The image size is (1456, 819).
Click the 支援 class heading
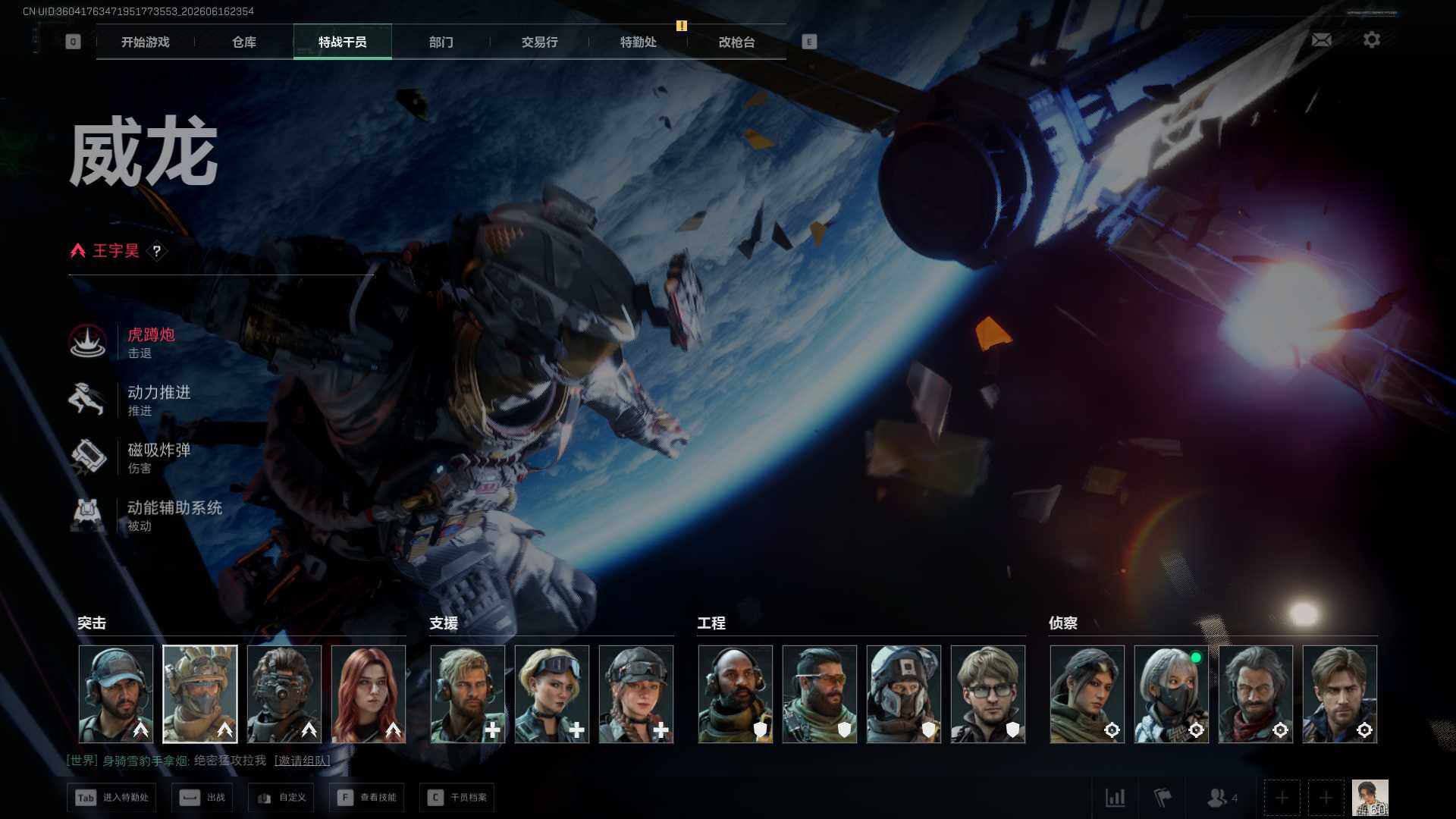(x=444, y=623)
